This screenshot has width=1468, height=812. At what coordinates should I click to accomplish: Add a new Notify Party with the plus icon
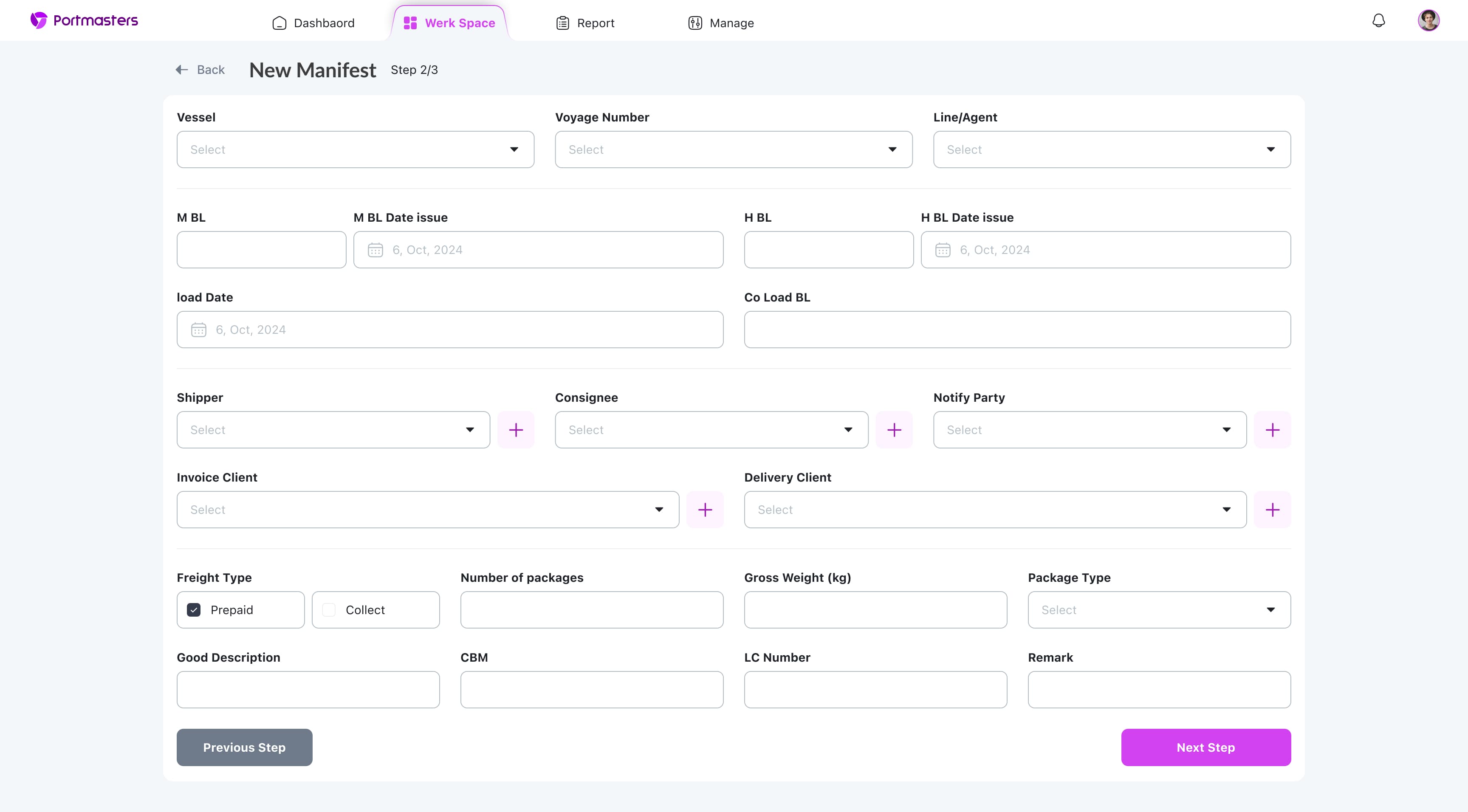[x=1273, y=429]
